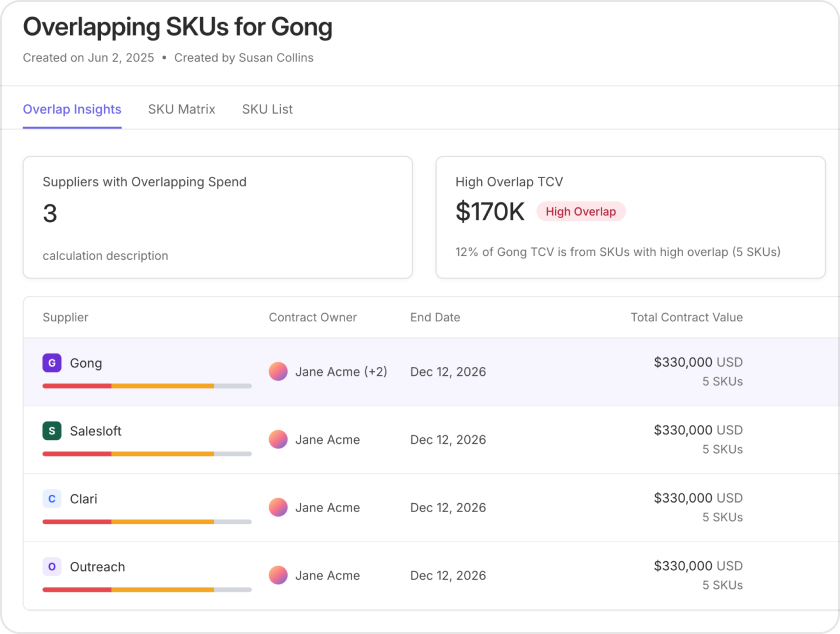Click Jane Acme name in Outreach row

328,575
